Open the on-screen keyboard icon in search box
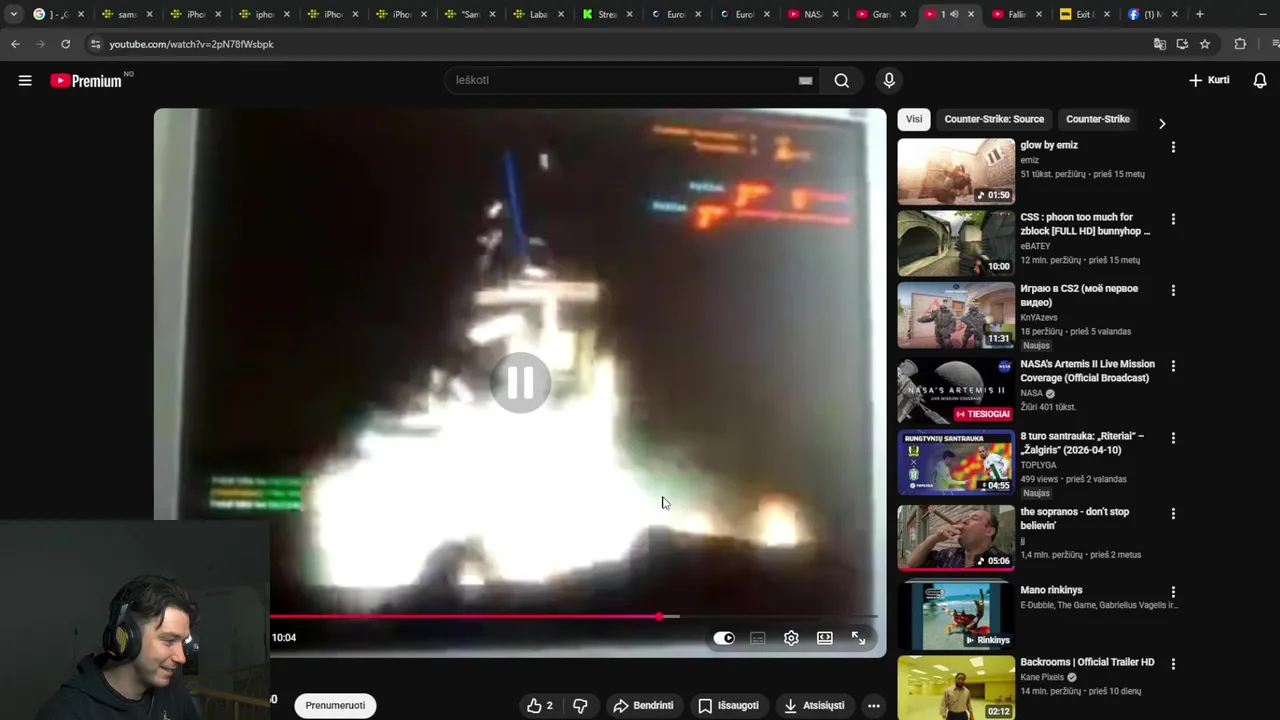Viewport: 1280px width, 720px height. click(x=805, y=81)
